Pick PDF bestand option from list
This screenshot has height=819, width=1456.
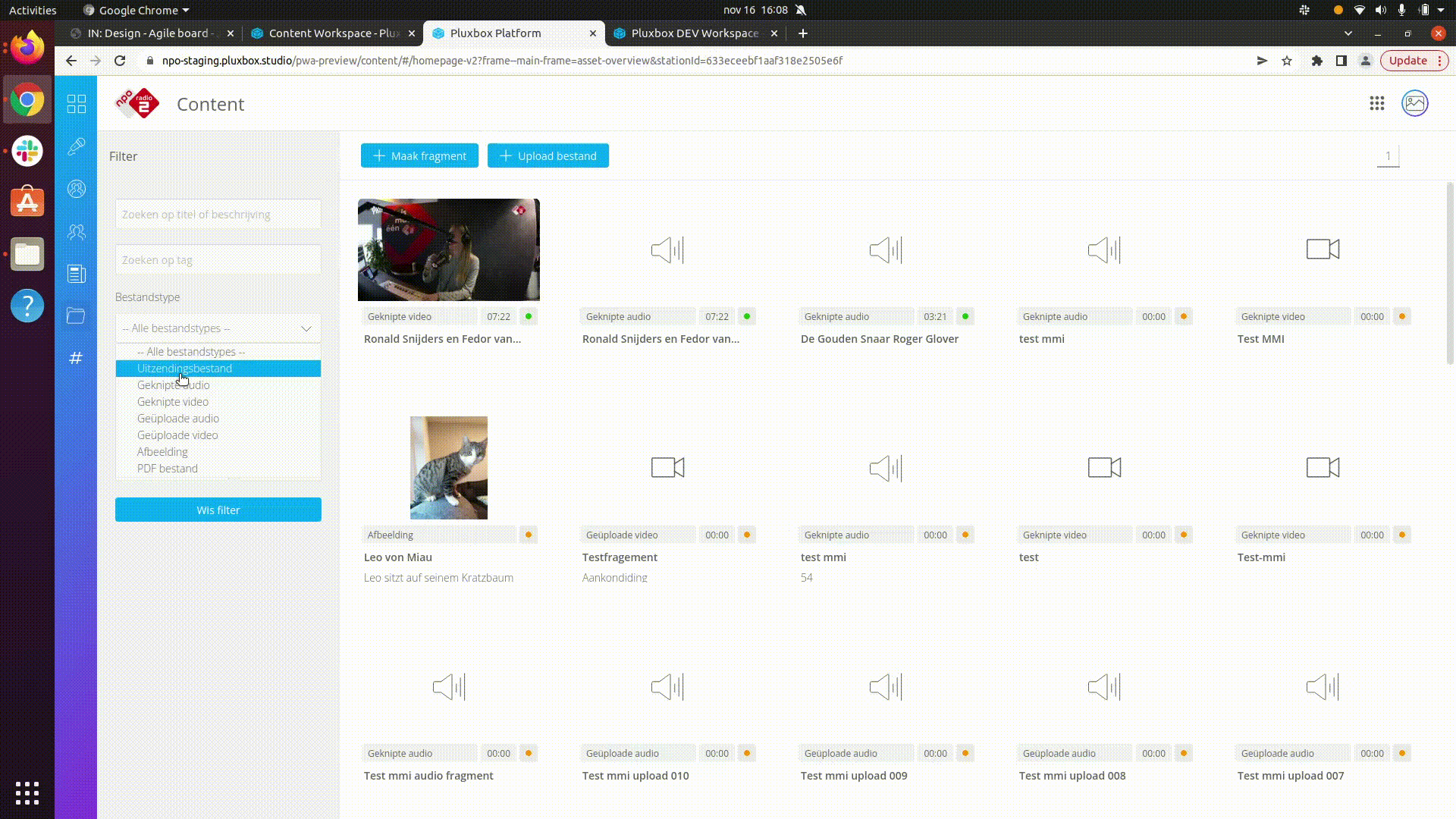click(x=168, y=469)
